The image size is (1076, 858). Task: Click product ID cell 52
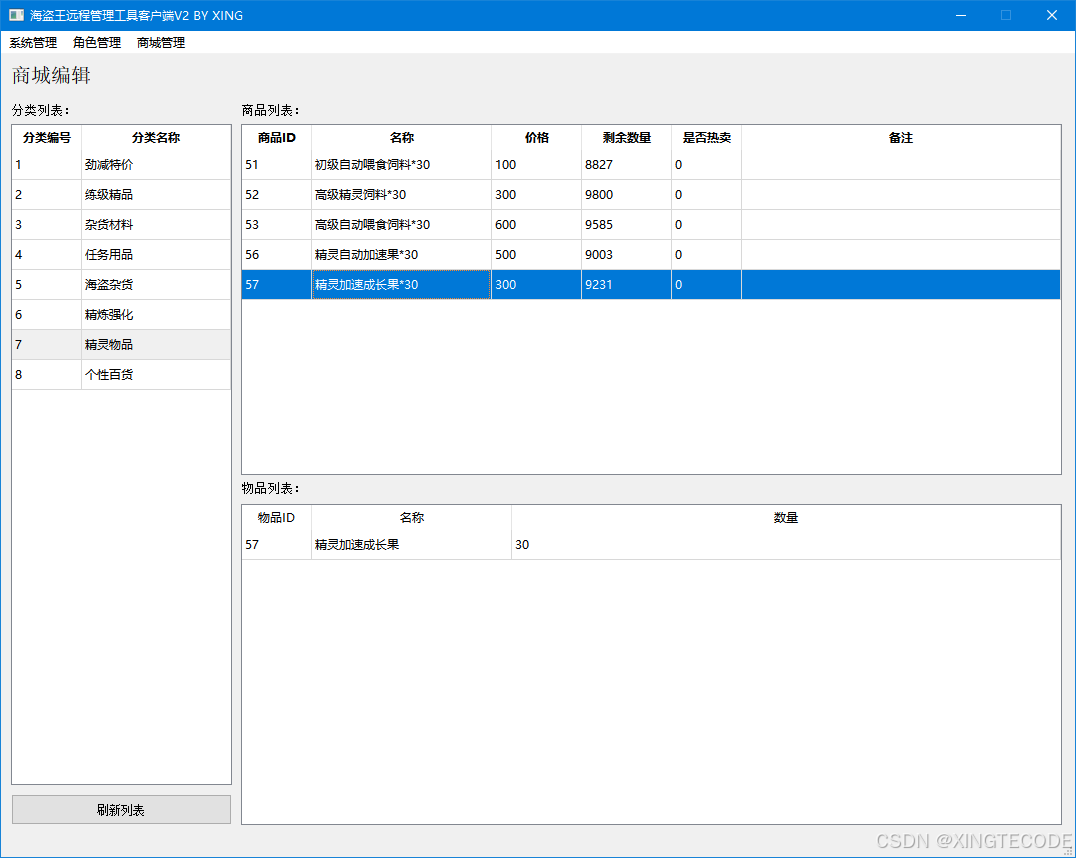click(x=277, y=195)
